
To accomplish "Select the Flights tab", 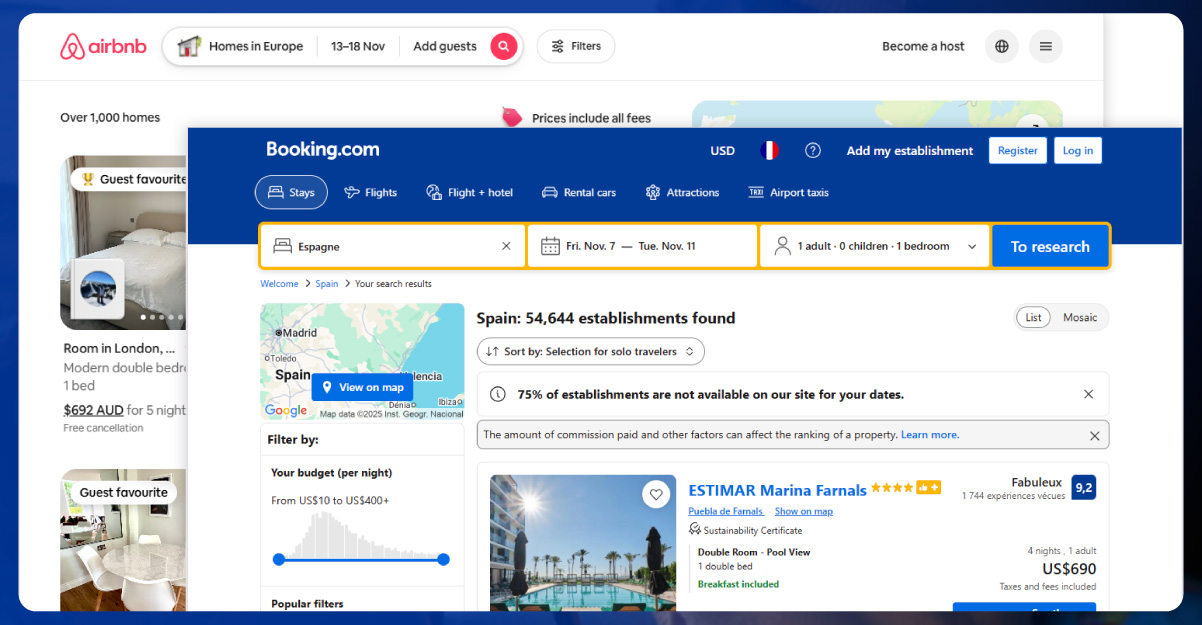I will point(370,193).
